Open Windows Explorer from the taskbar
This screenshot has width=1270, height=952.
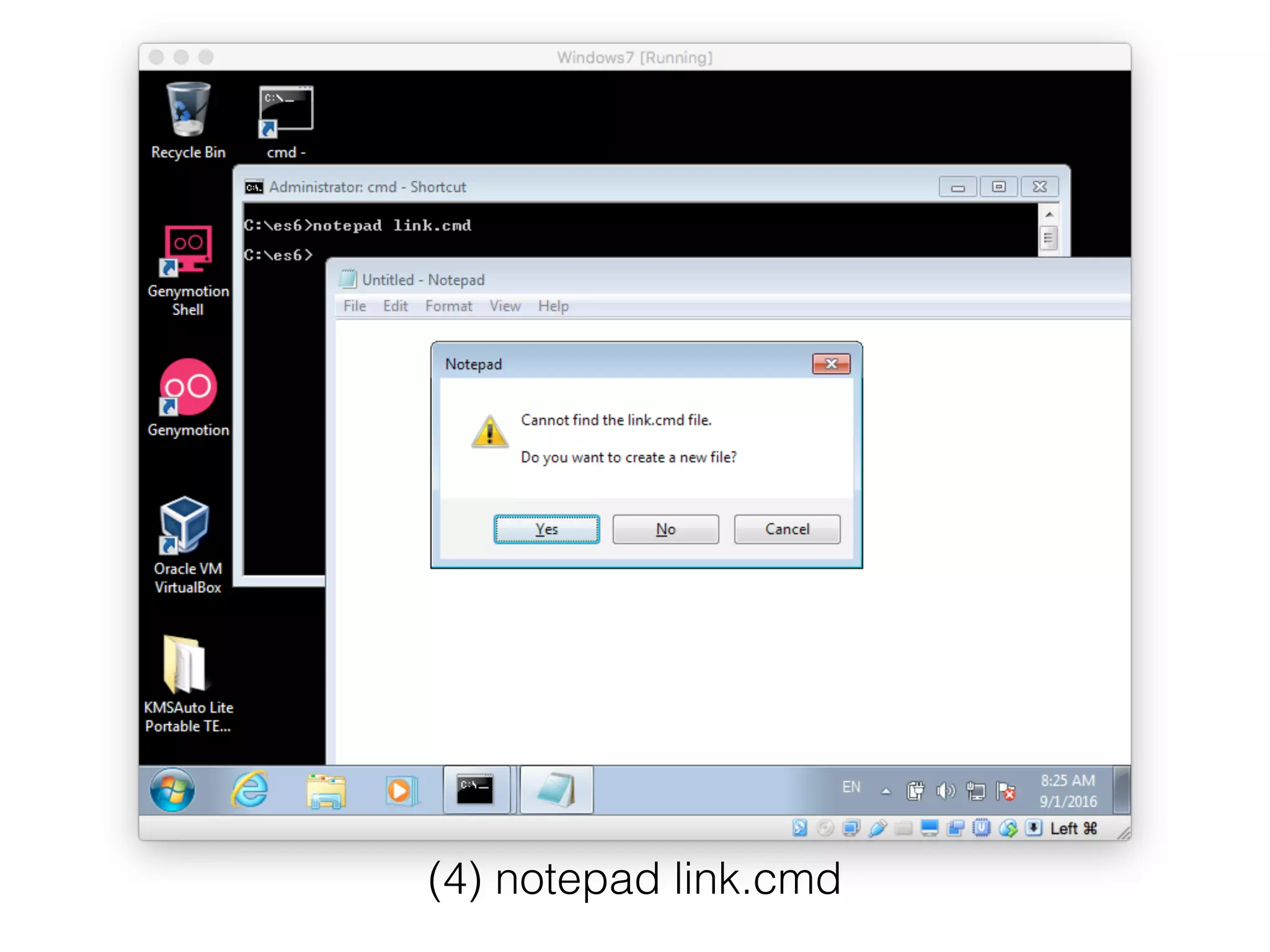[326, 791]
